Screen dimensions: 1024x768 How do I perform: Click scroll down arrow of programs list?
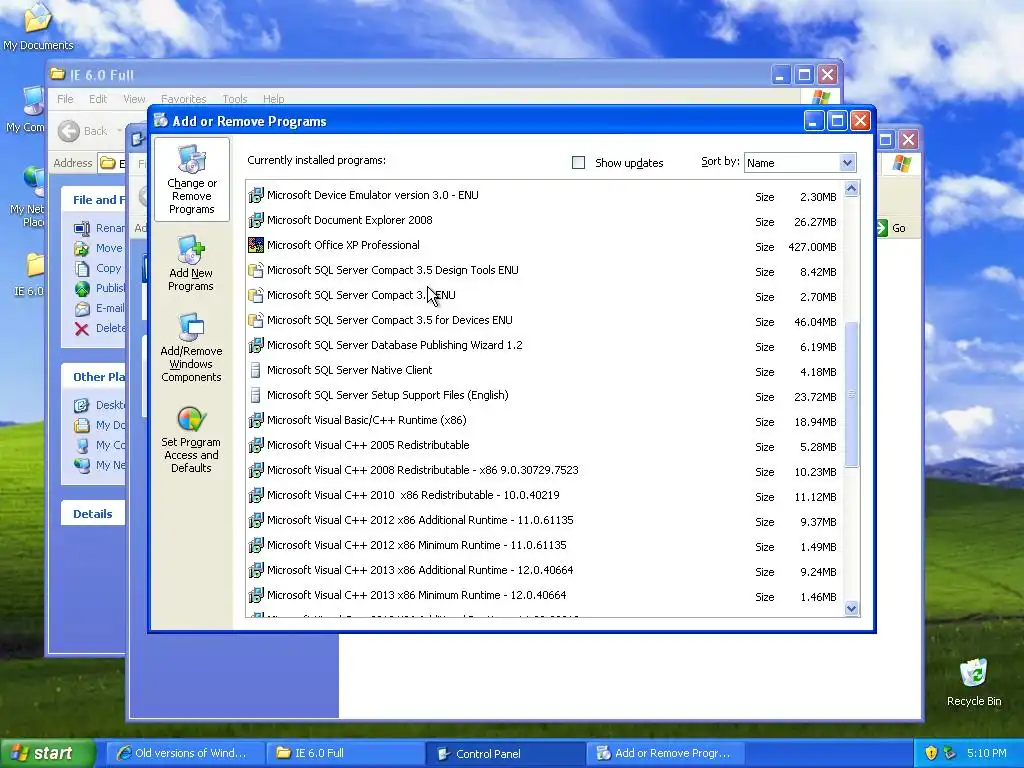pyautogui.click(x=851, y=609)
